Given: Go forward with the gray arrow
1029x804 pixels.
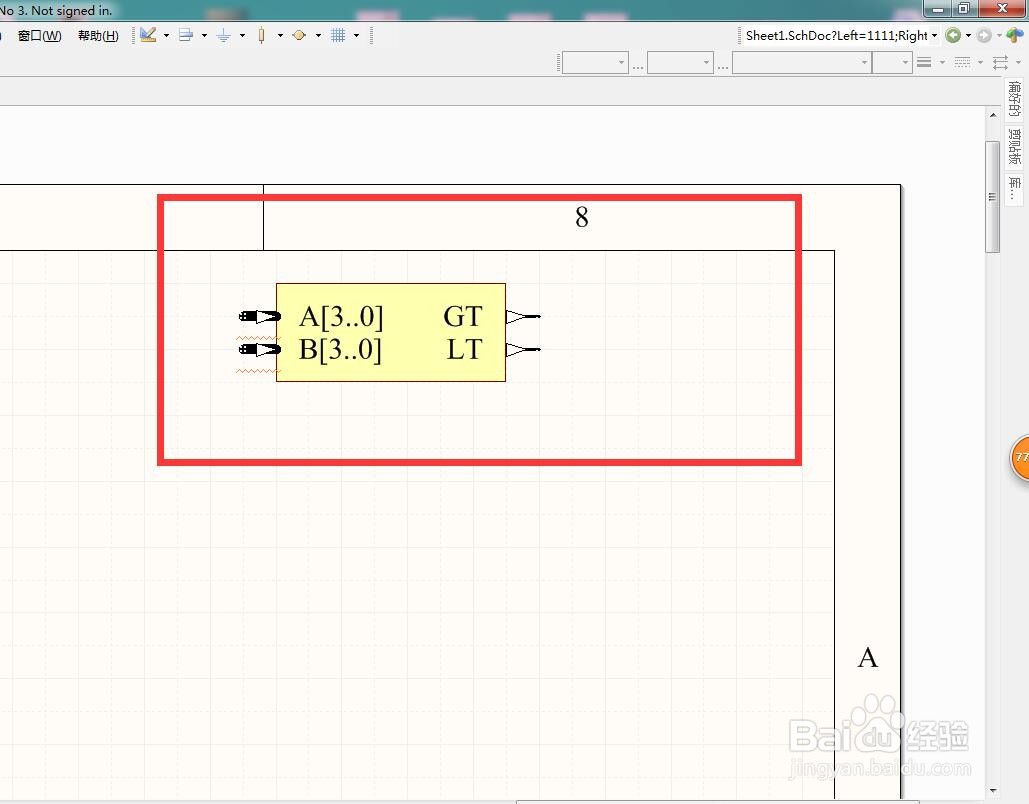Looking at the screenshot, I should coord(984,35).
